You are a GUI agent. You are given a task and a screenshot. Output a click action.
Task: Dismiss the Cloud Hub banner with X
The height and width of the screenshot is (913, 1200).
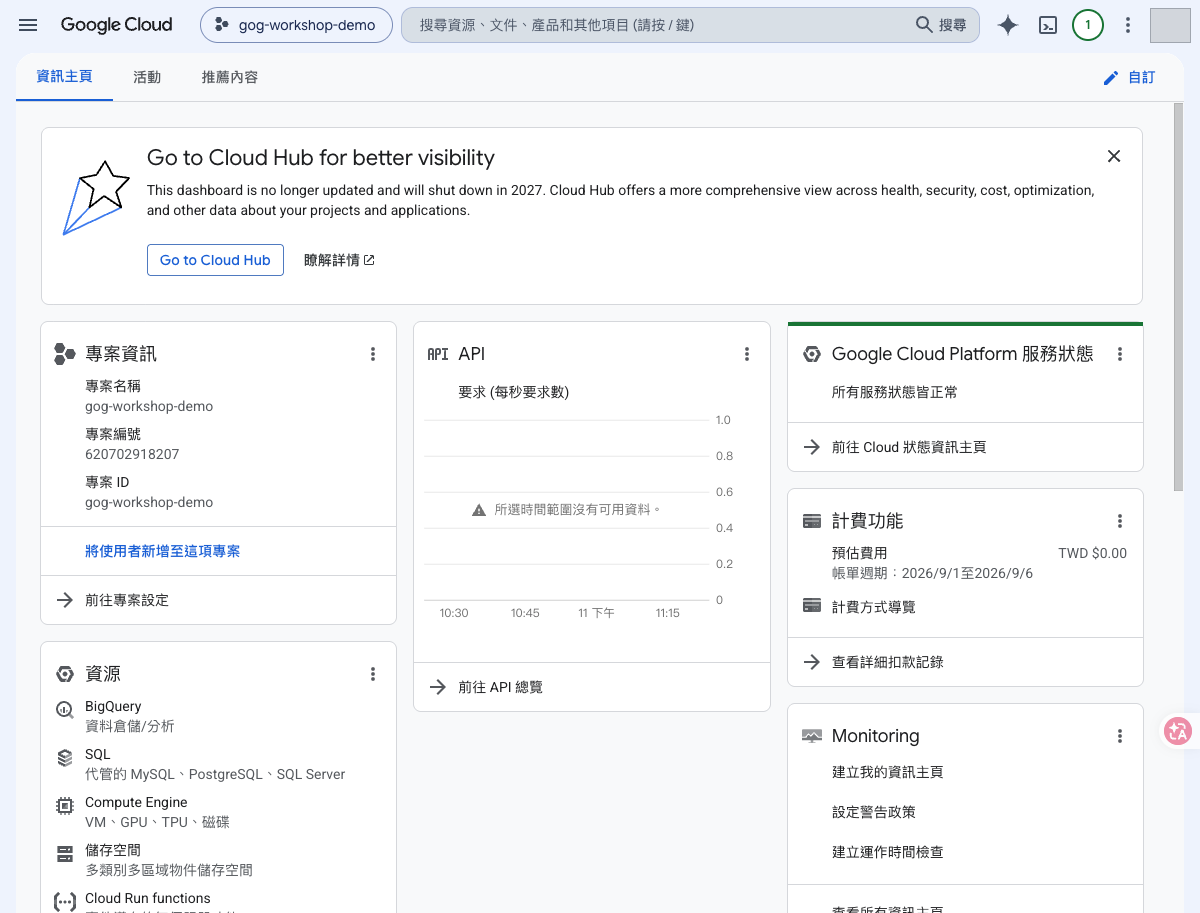1114,156
